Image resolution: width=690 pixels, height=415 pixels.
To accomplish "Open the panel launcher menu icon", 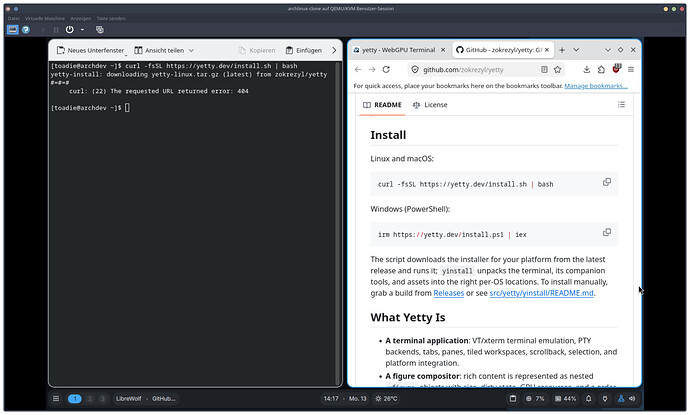I will click(56, 399).
